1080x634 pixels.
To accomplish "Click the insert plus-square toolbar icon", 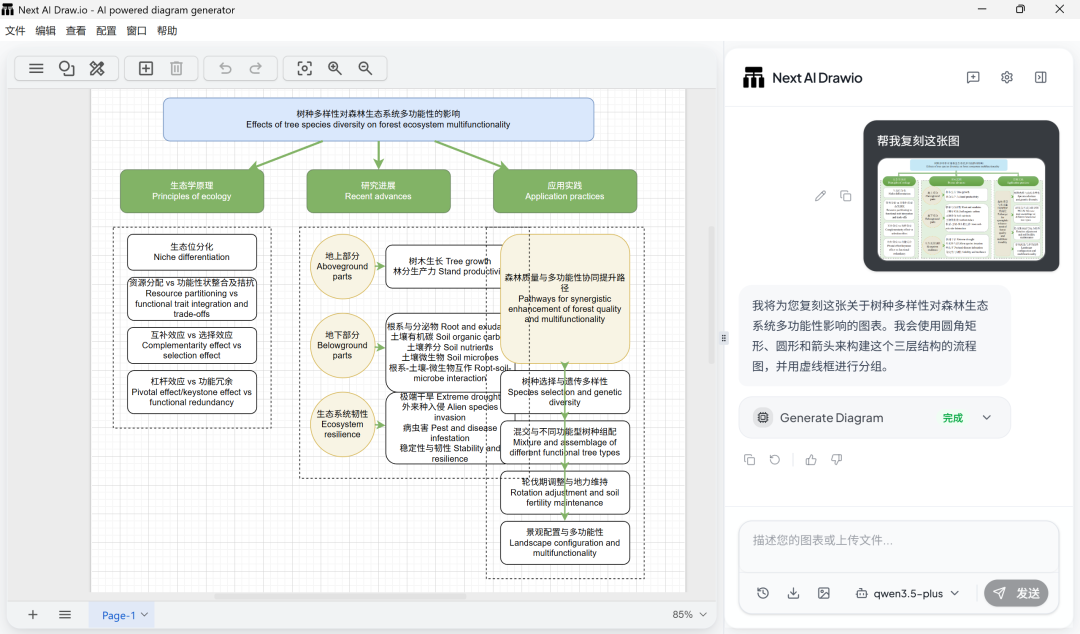I will click(146, 68).
